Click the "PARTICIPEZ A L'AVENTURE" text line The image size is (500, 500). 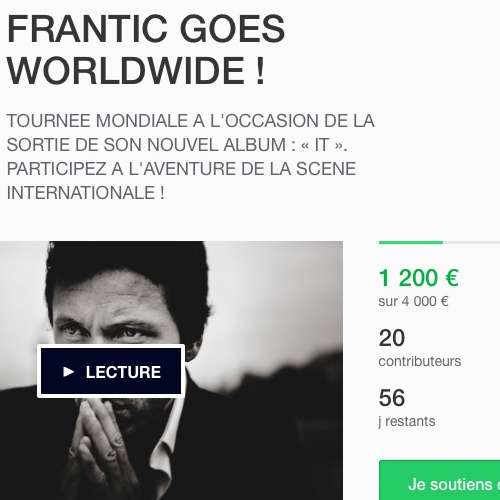[181, 169]
